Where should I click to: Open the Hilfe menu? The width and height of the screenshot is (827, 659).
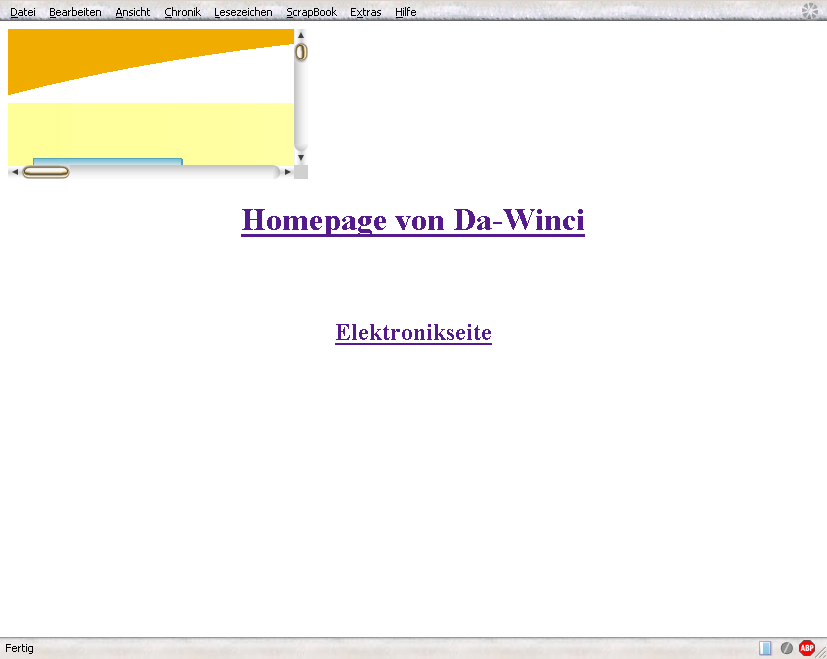tap(406, 12)
